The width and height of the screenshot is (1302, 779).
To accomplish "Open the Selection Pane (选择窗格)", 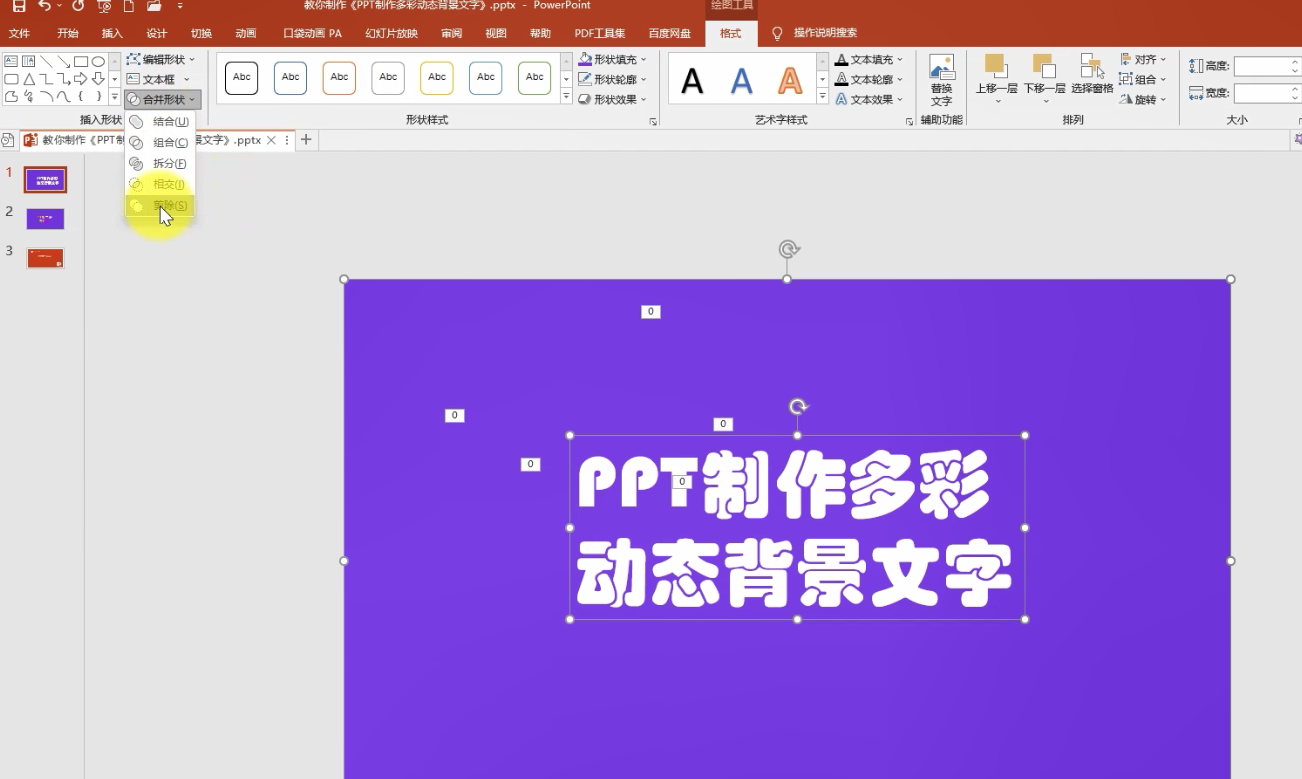I will (1092, 75).
